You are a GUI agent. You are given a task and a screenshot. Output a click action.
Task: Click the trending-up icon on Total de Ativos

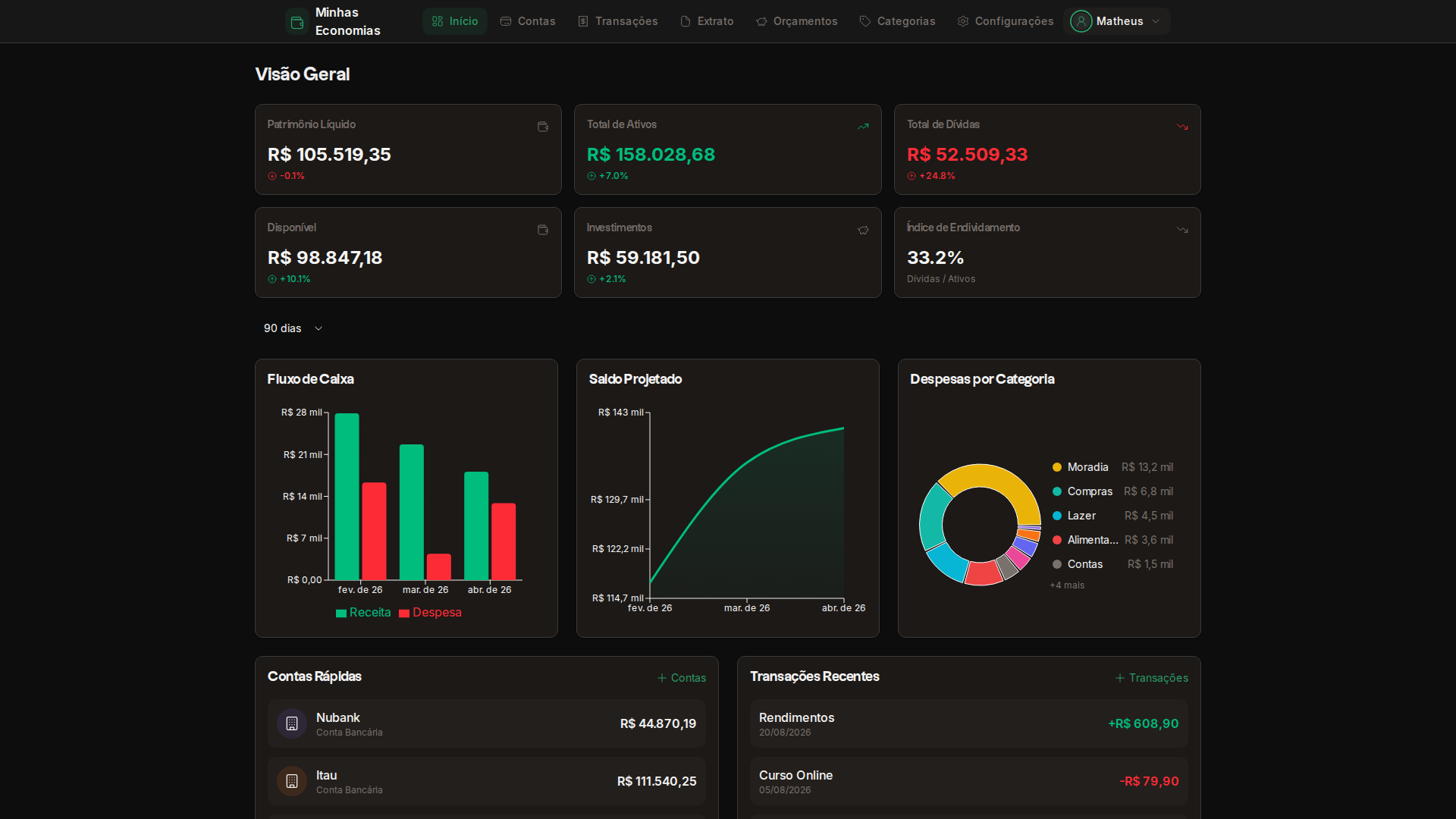coord(863,127)
